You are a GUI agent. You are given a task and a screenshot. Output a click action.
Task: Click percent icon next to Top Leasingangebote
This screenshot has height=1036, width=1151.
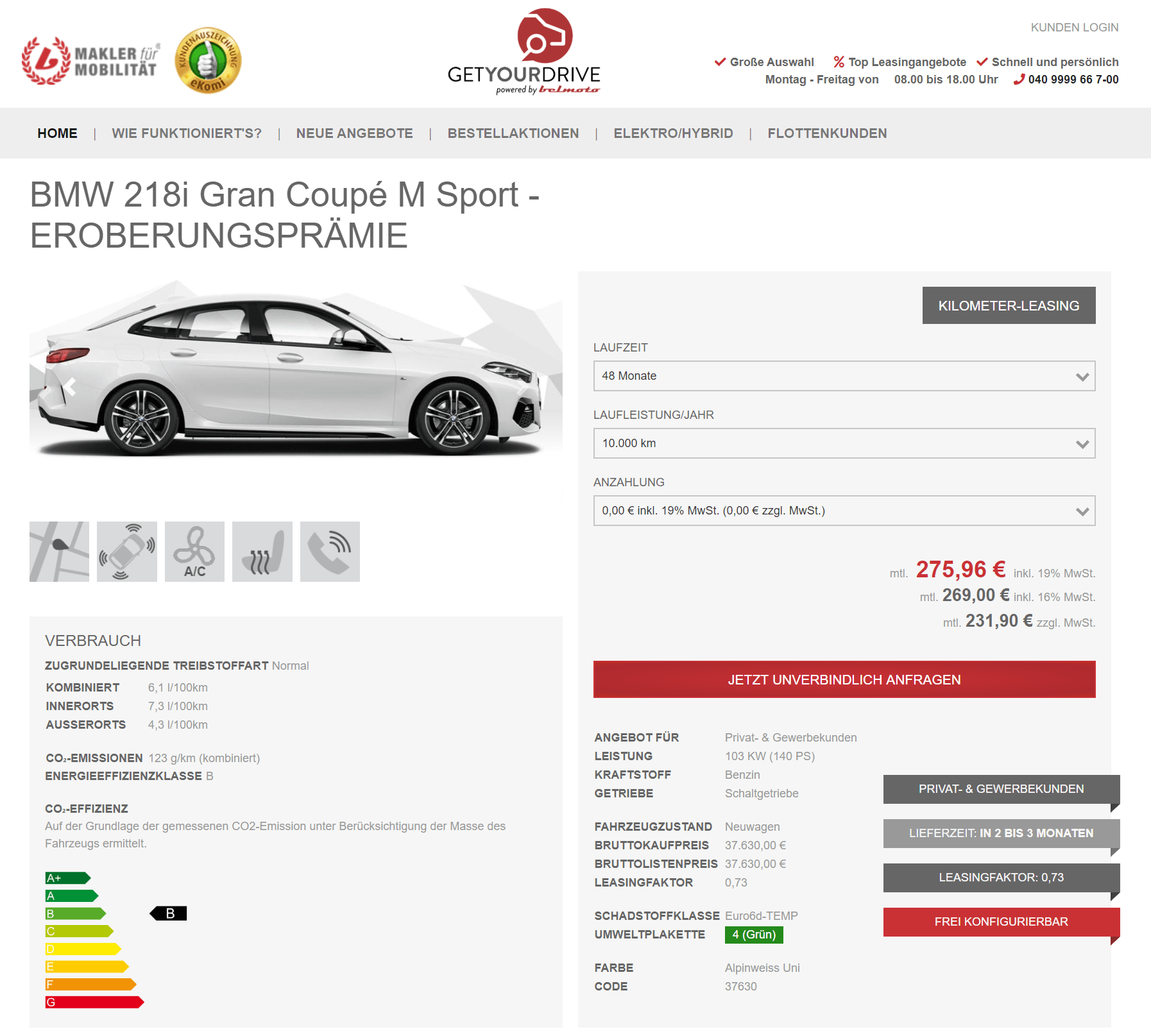(839, 62)
